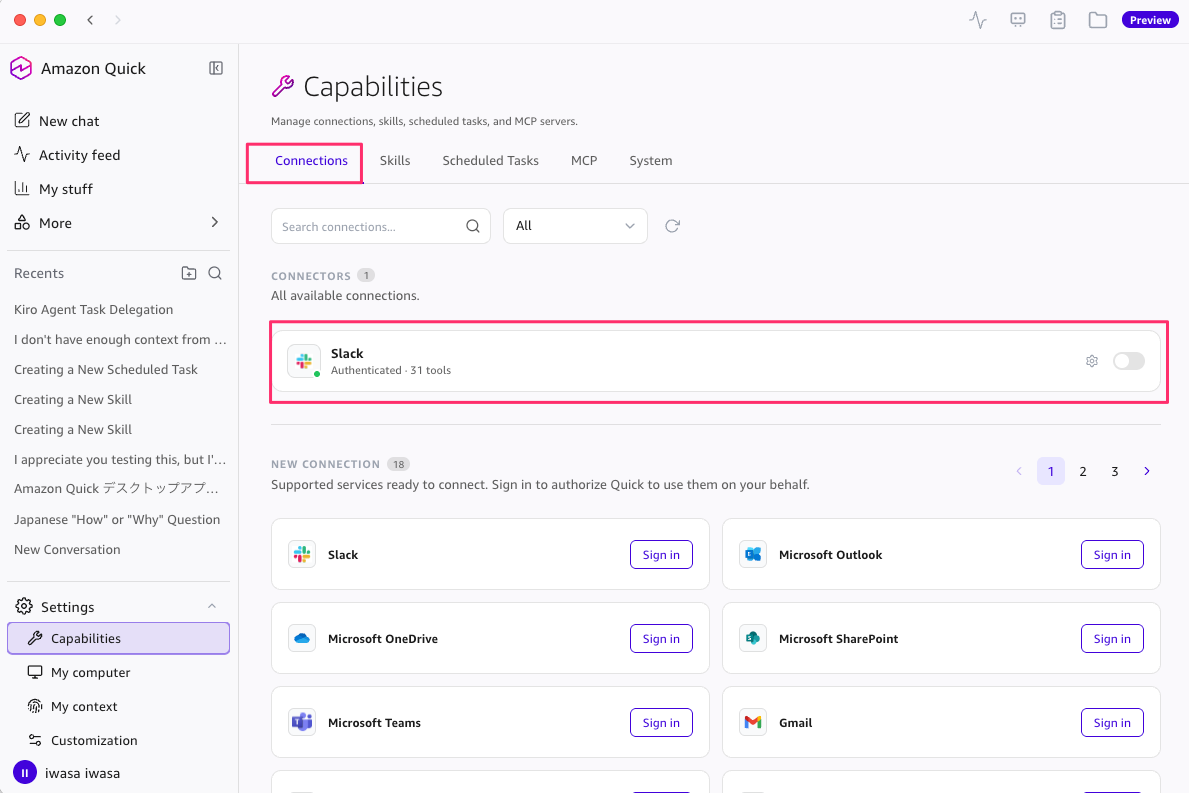
Task: Click the Microsoft SharePoint logo
Action: click(753, 638)
